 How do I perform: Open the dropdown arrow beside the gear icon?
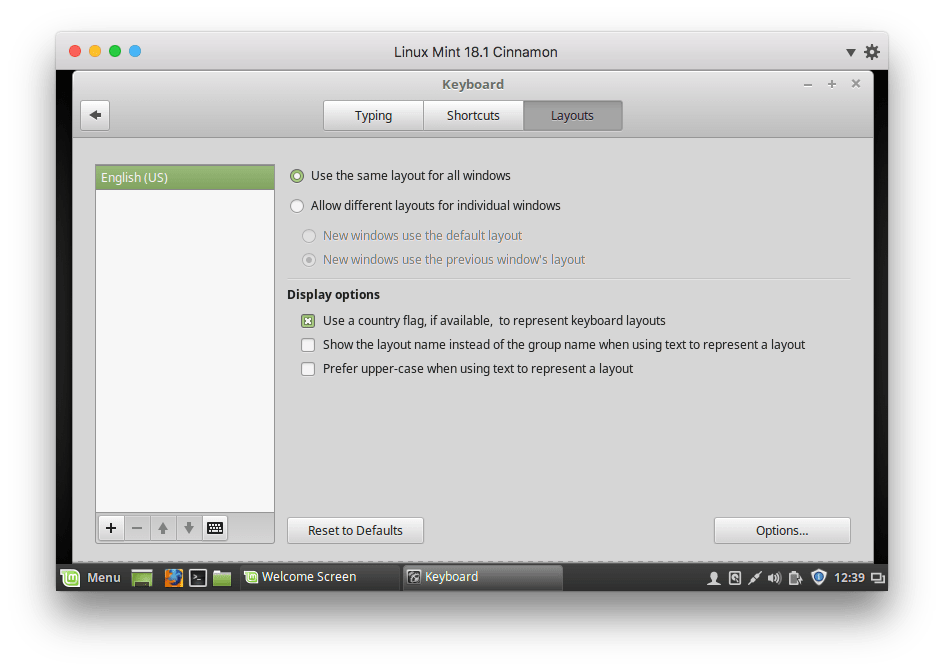850,51
